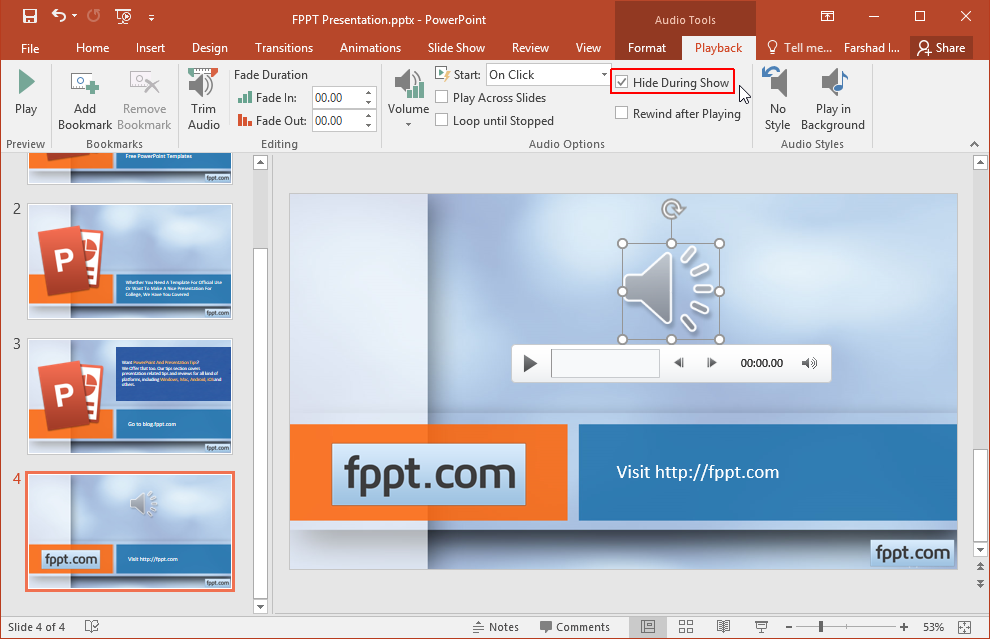
Task: Open the Design tab
Action: pos(210,48)
